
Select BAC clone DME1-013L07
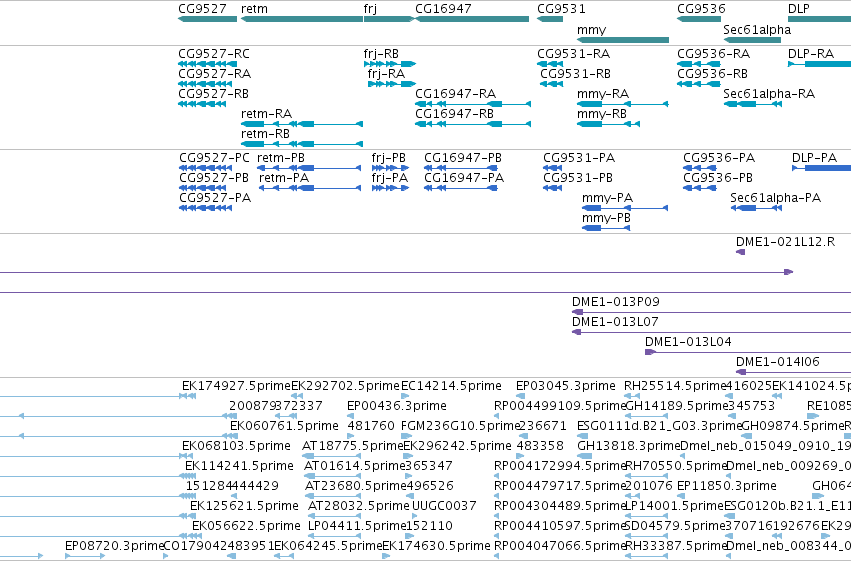point(615,322)
